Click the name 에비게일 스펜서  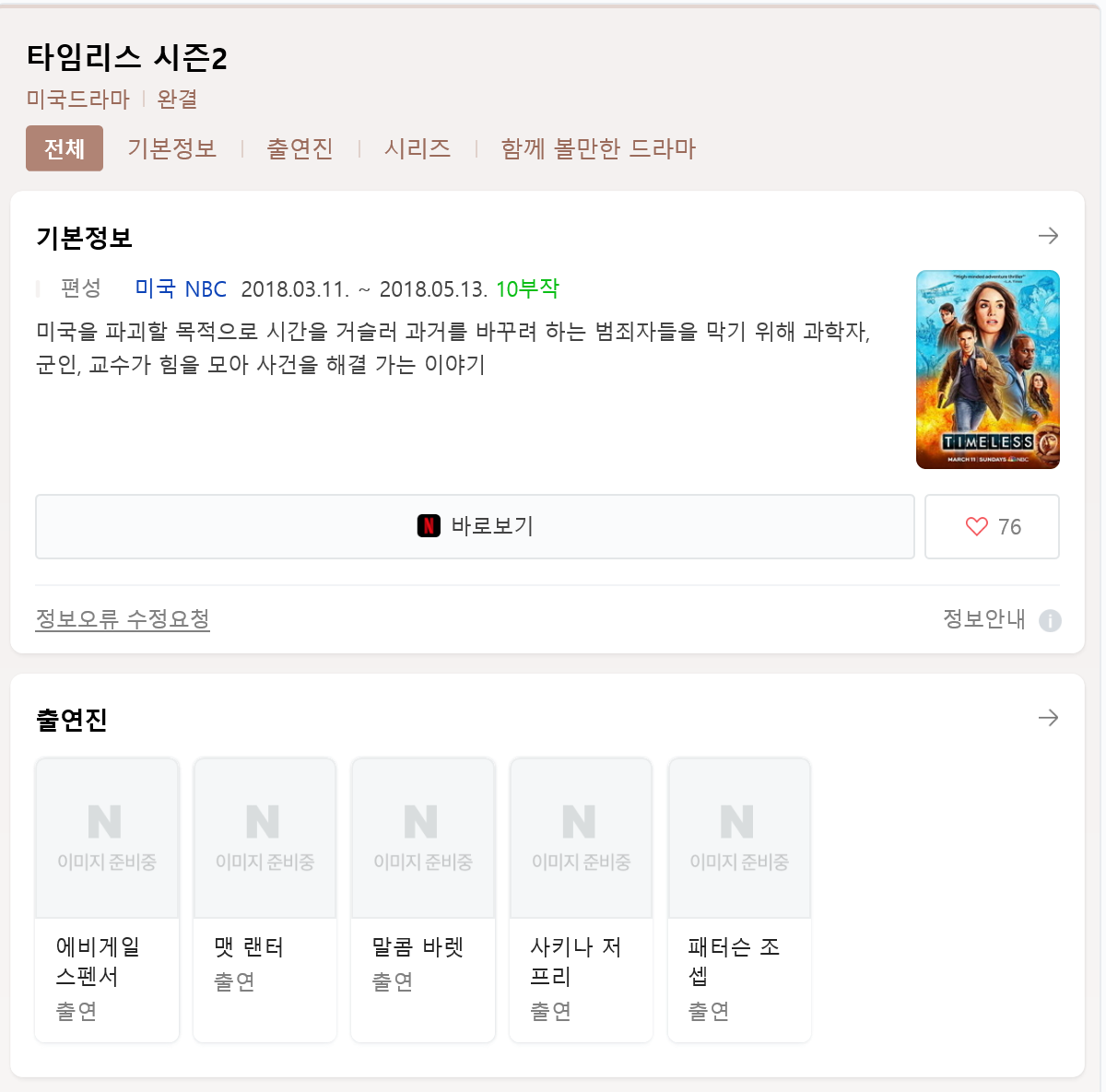[98, 961]
